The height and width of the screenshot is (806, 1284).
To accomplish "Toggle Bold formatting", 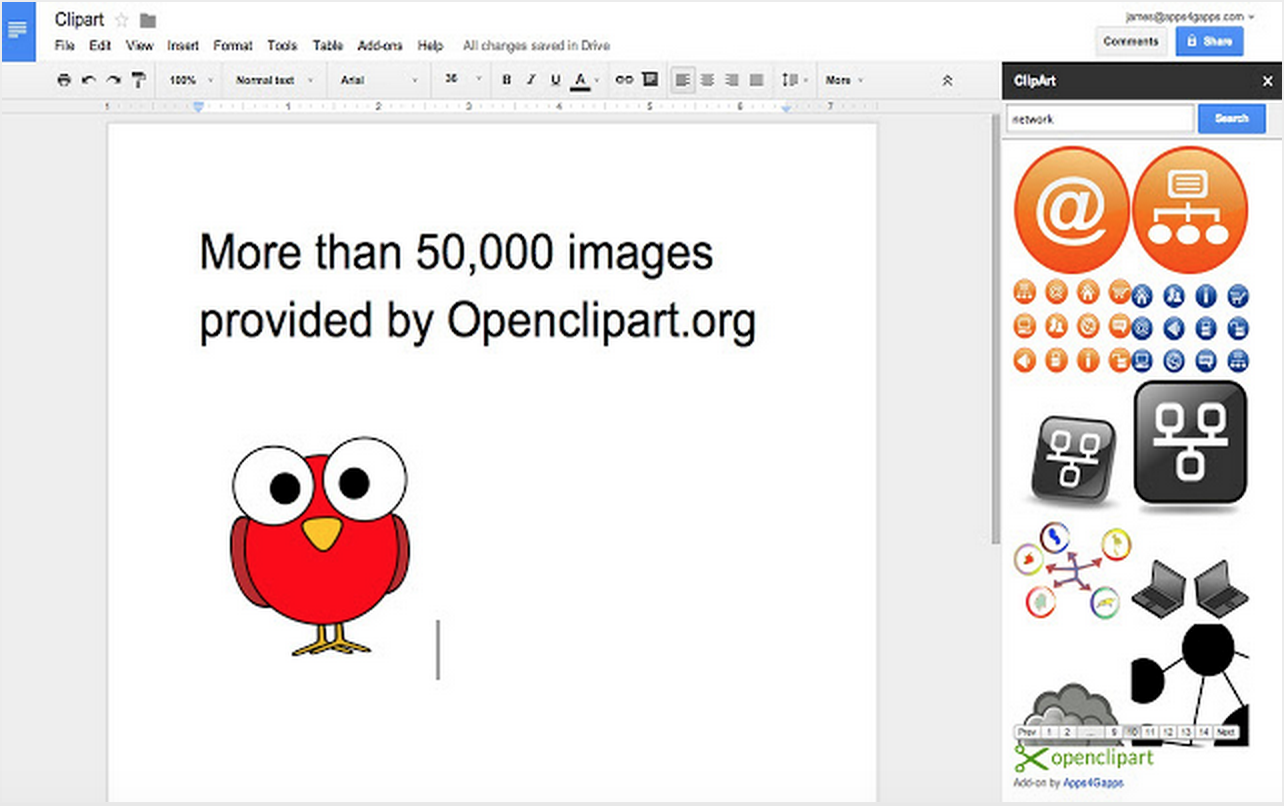I will click(x=506, y=80).
